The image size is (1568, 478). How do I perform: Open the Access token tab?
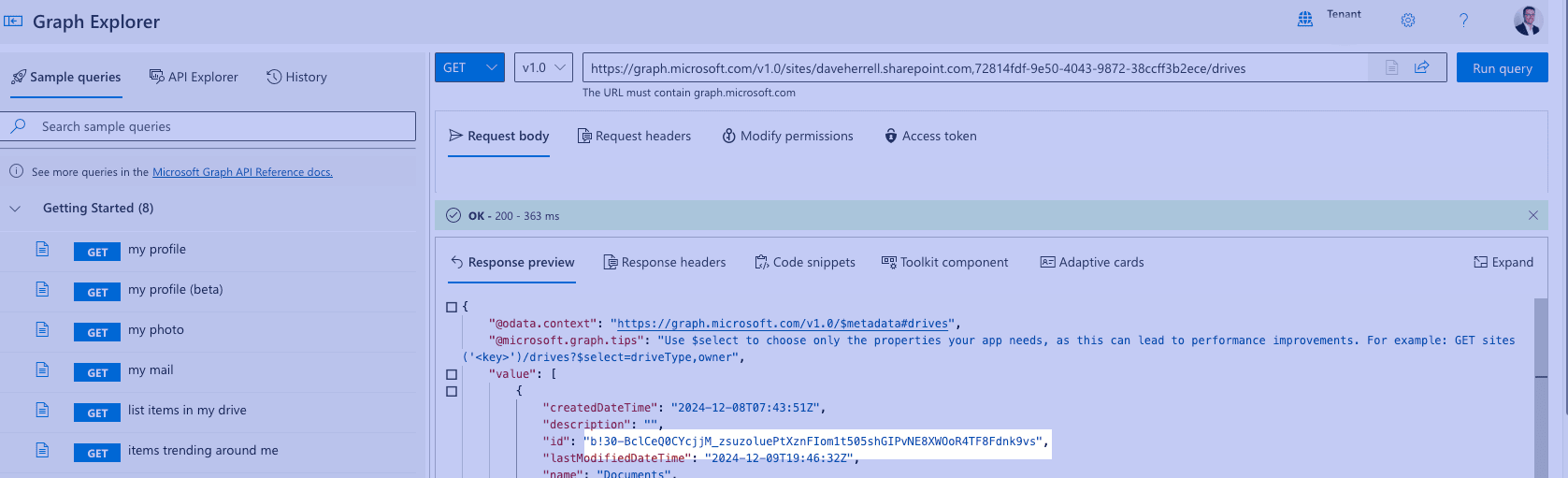930,136
